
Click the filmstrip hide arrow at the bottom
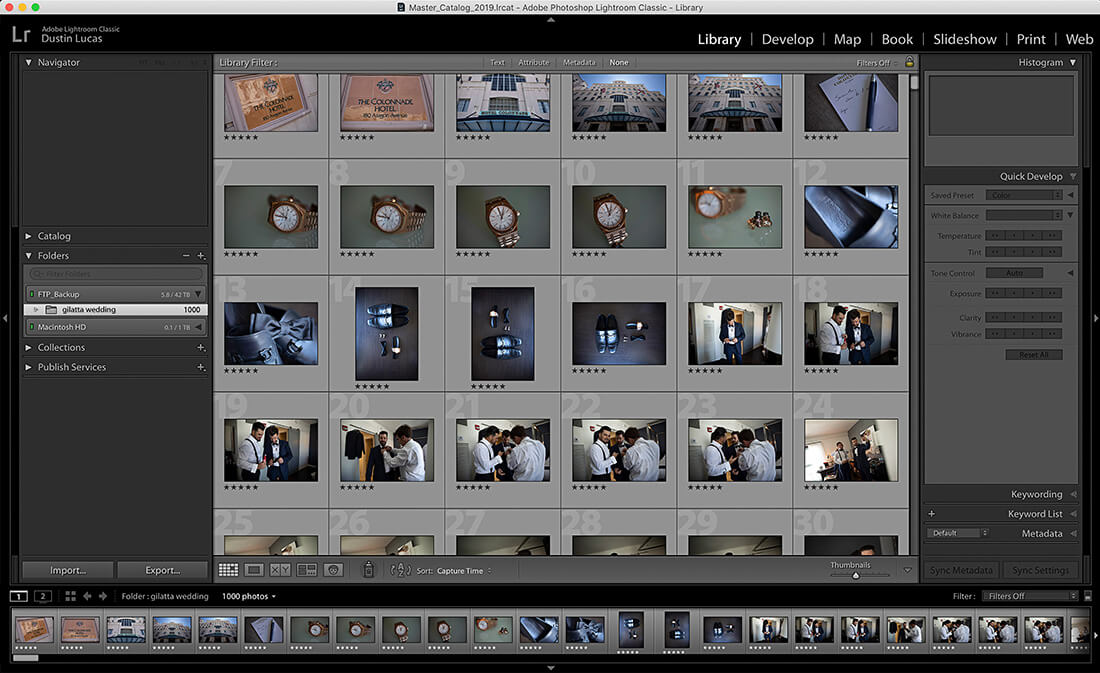coord(551,668)
